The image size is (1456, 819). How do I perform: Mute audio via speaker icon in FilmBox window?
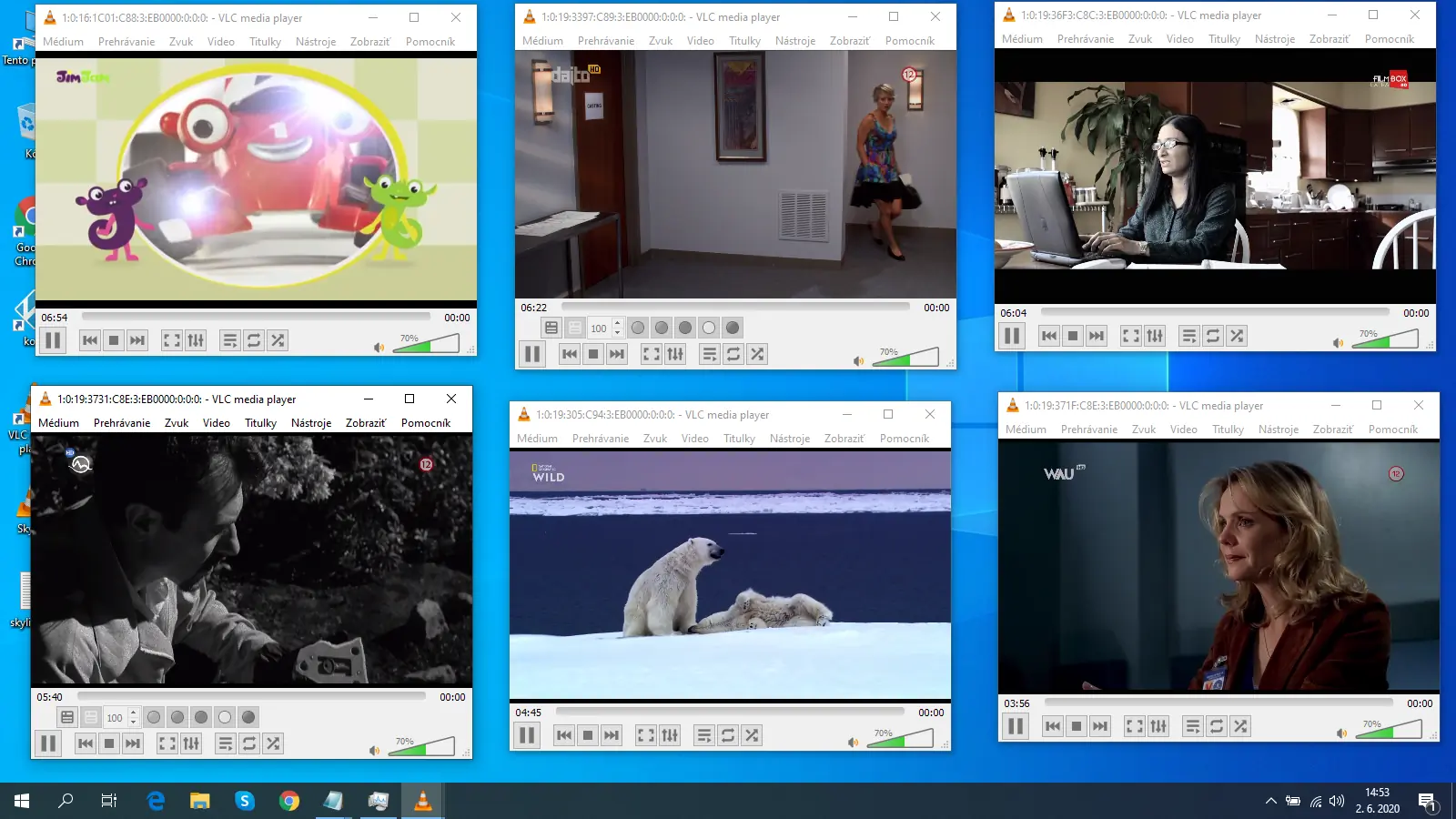coord(1338,342)
